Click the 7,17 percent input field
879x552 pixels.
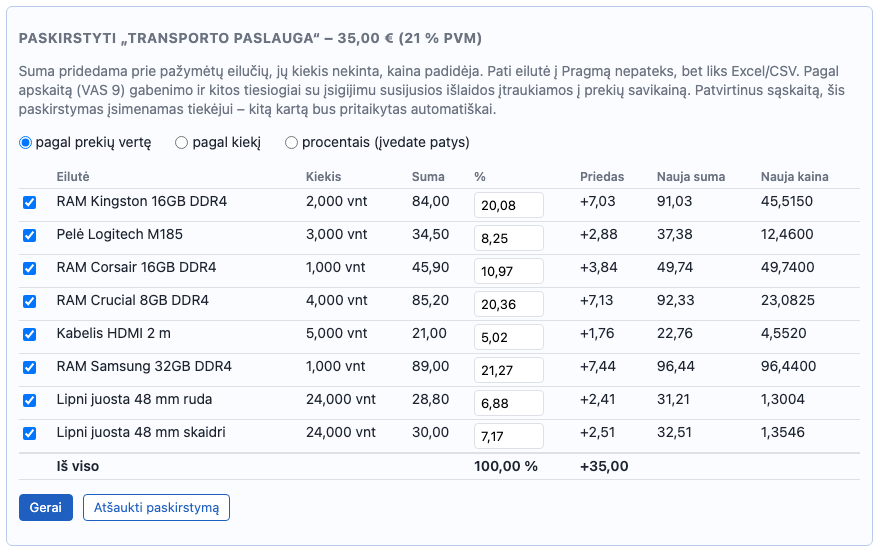tap(508, 437)
